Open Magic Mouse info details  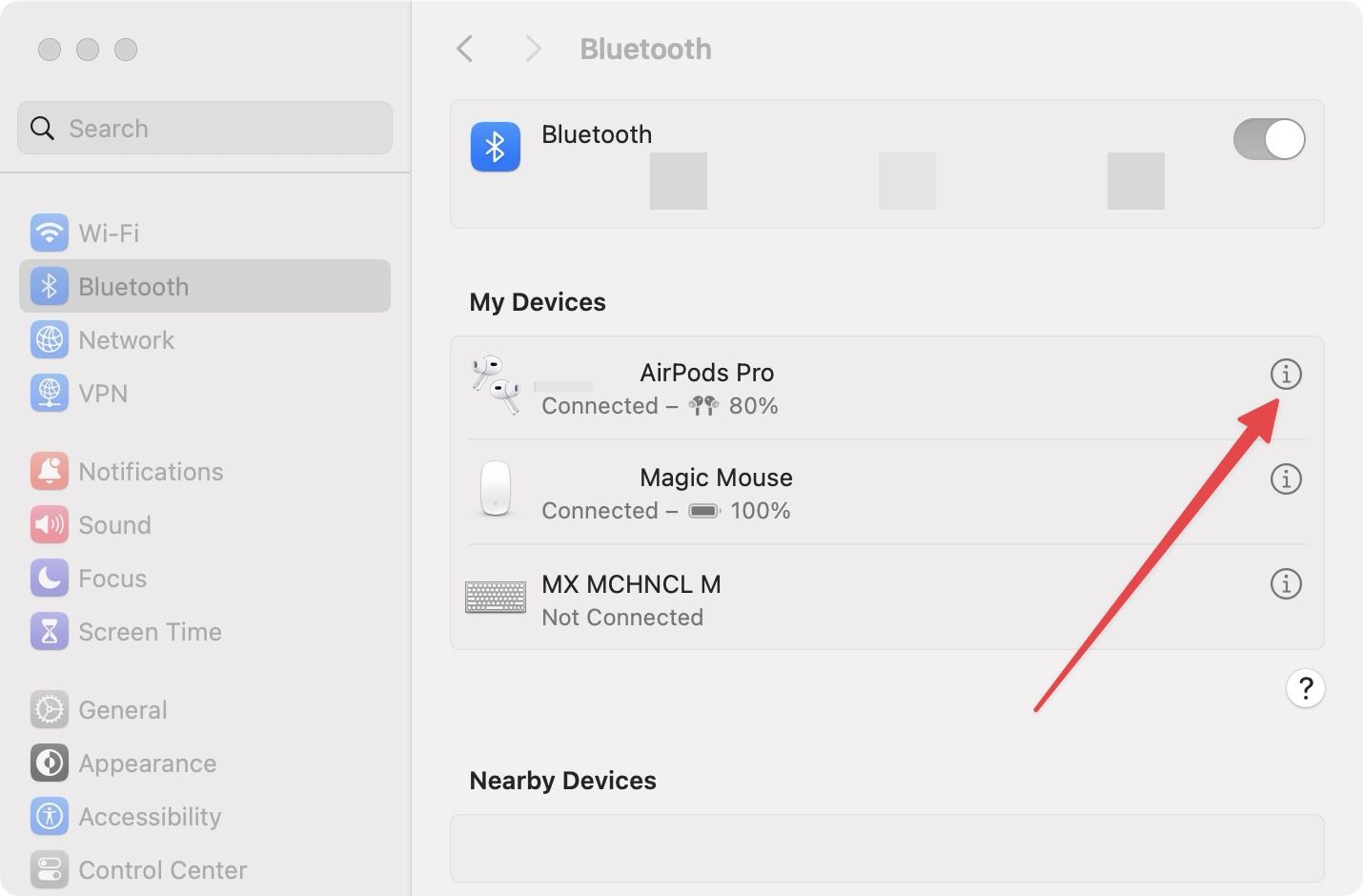(x=1286, y=479)
